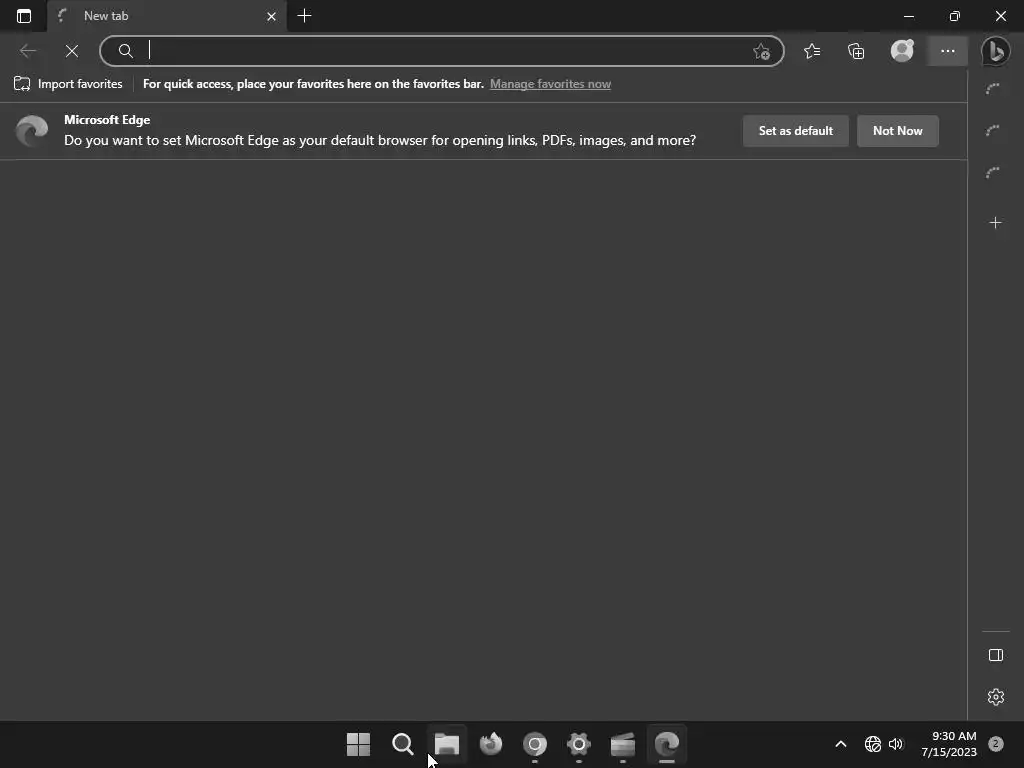Launch File Explorer from taskbar

click(447, 744)
